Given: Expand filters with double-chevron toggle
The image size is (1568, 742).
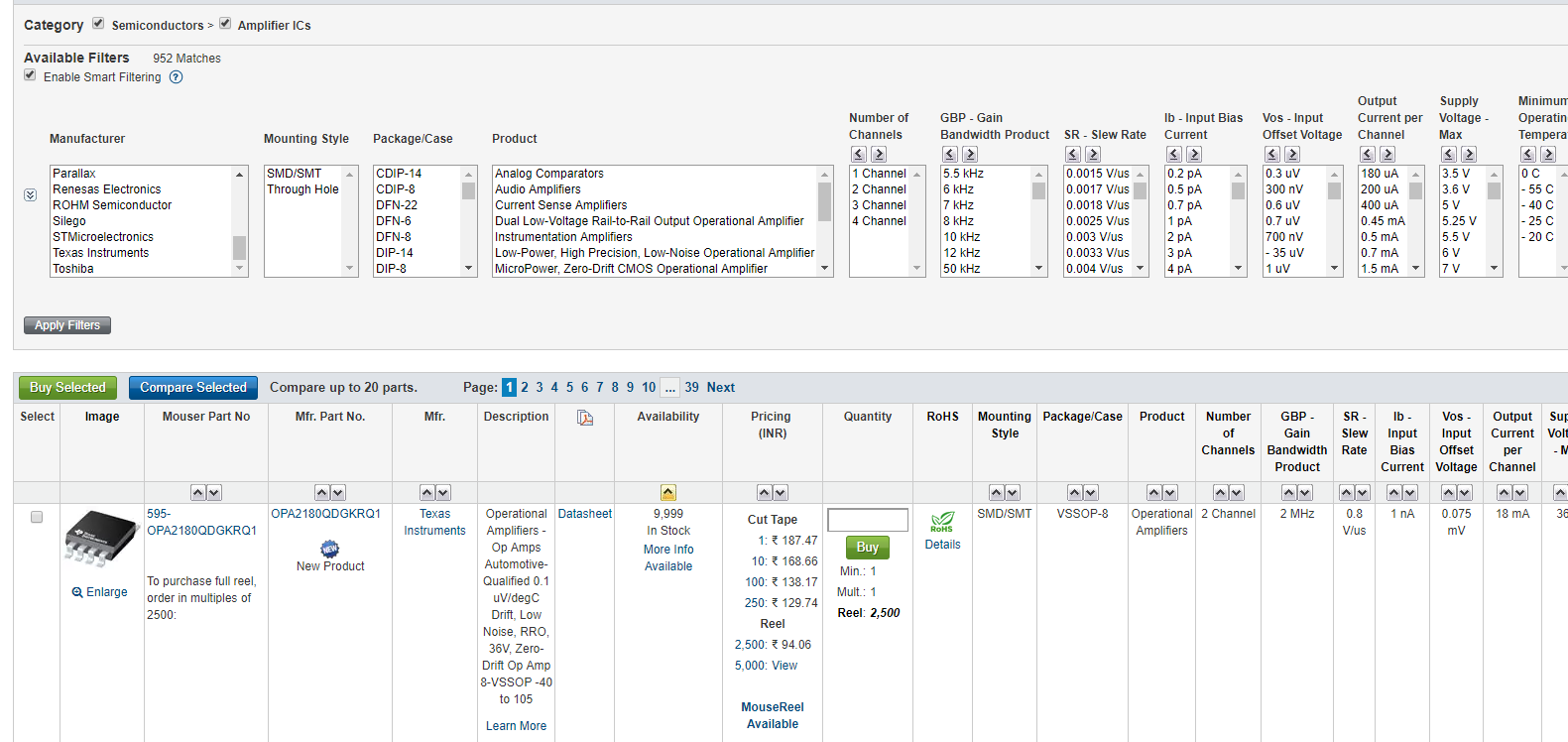Looking at the screenshot, I should coord(31,195).
